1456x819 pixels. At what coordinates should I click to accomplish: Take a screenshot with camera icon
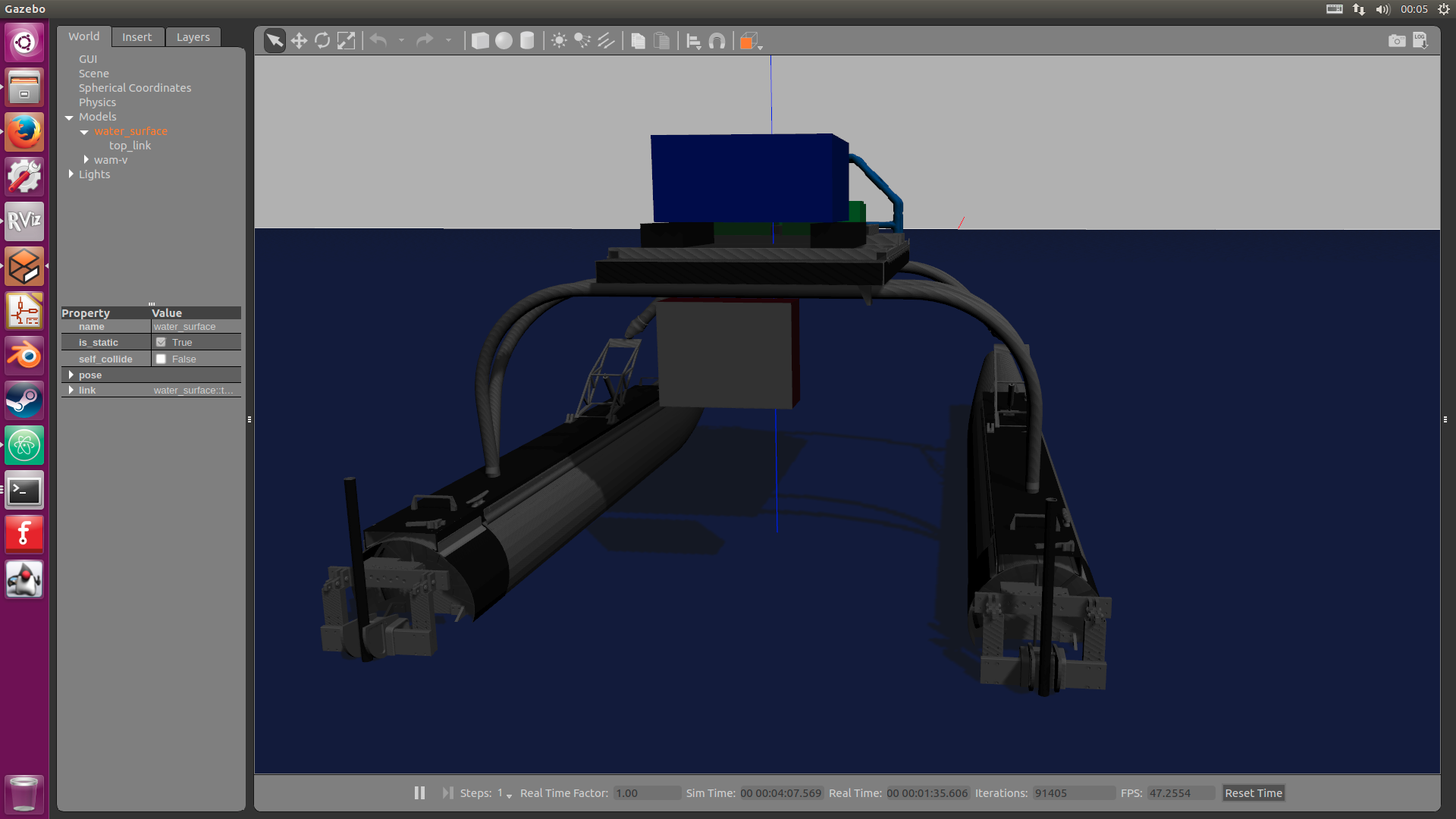pos(1396,41)
